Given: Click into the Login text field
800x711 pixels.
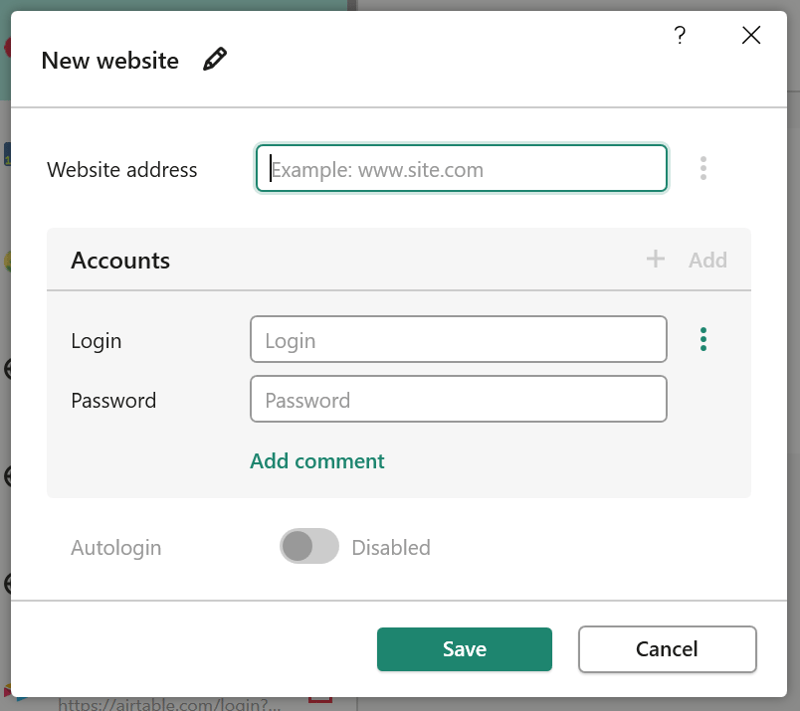Looking at the screenshot, I should pyautogui.click(x=459, y=339).
